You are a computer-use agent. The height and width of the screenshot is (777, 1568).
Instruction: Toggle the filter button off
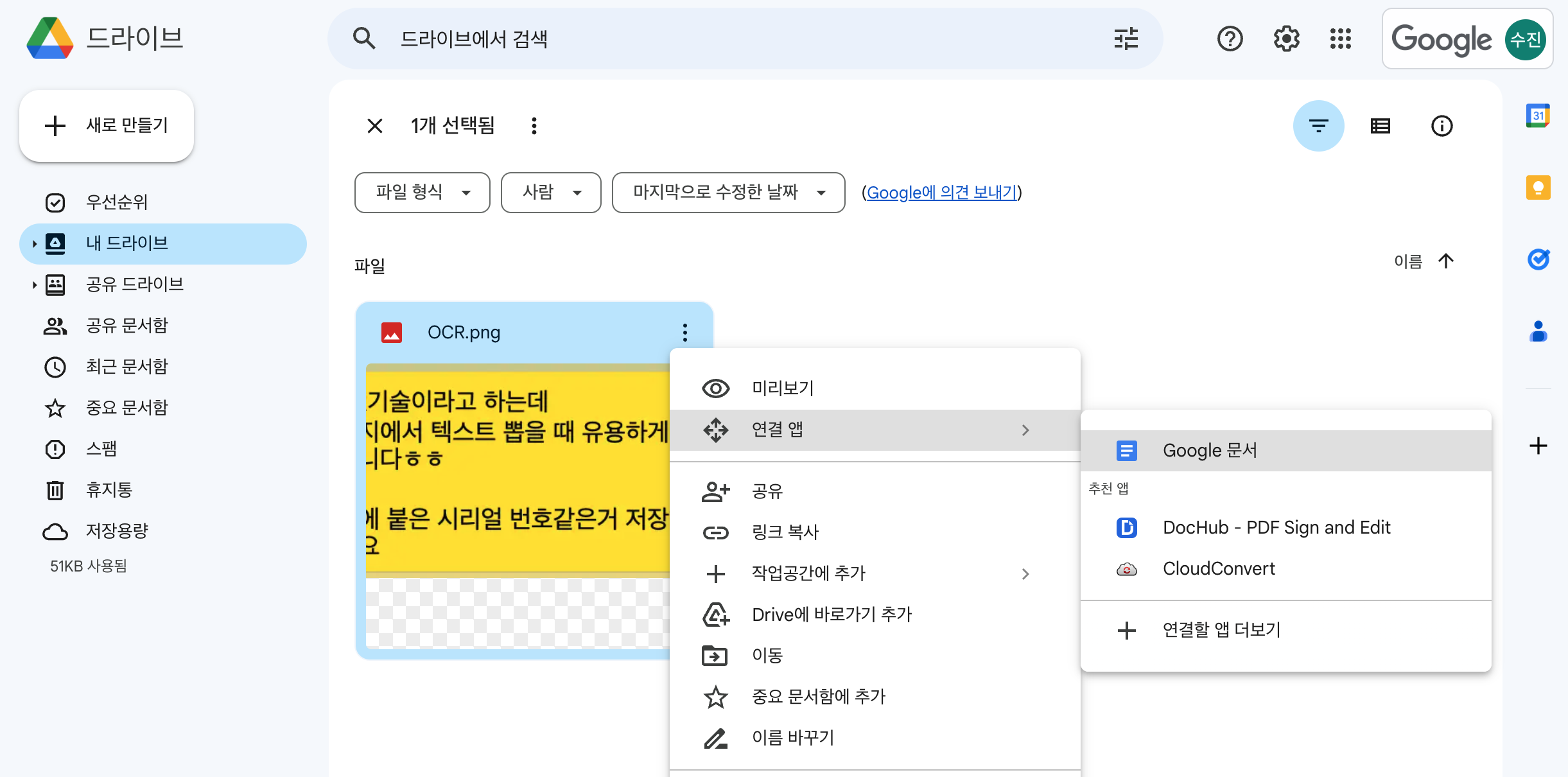click(1318, 126)
